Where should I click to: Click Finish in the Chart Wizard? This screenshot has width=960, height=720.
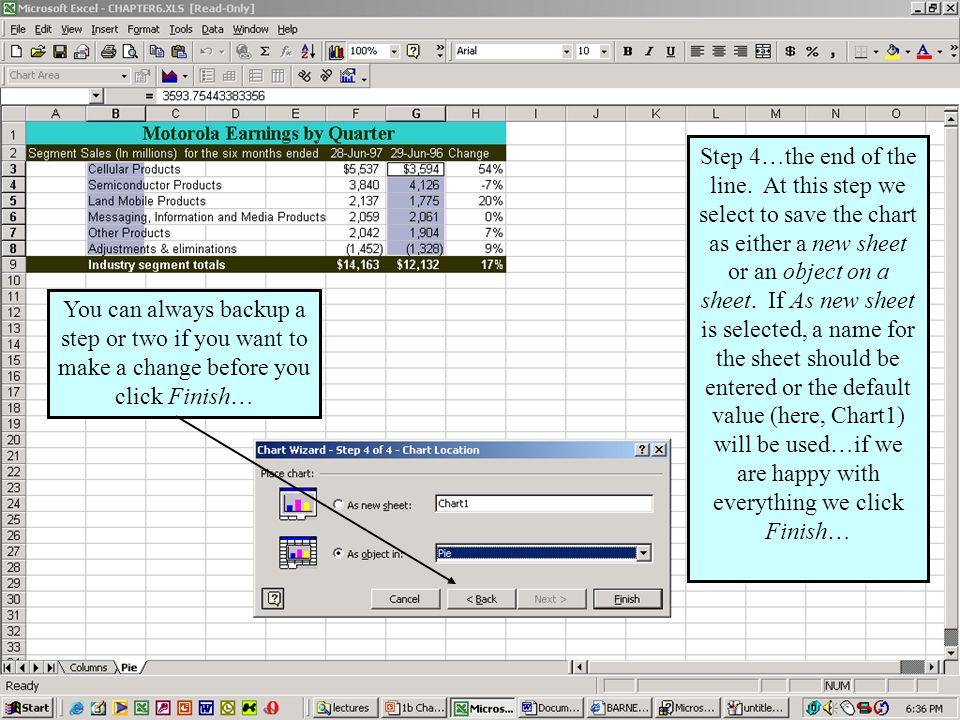(627, 599)
